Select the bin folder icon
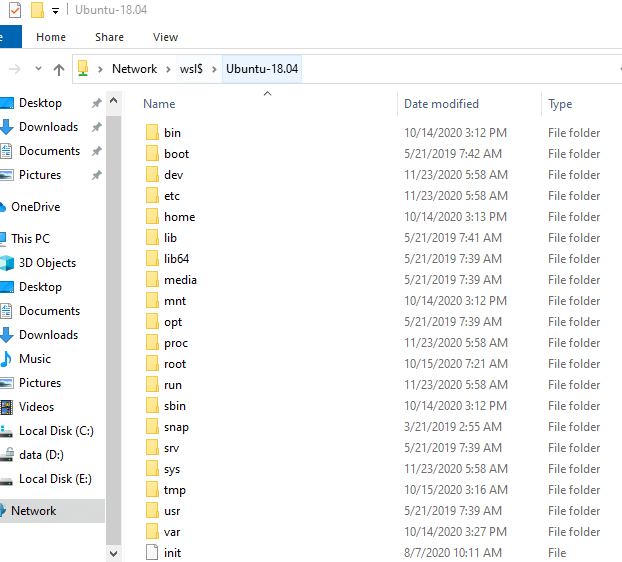 point(152,132)
